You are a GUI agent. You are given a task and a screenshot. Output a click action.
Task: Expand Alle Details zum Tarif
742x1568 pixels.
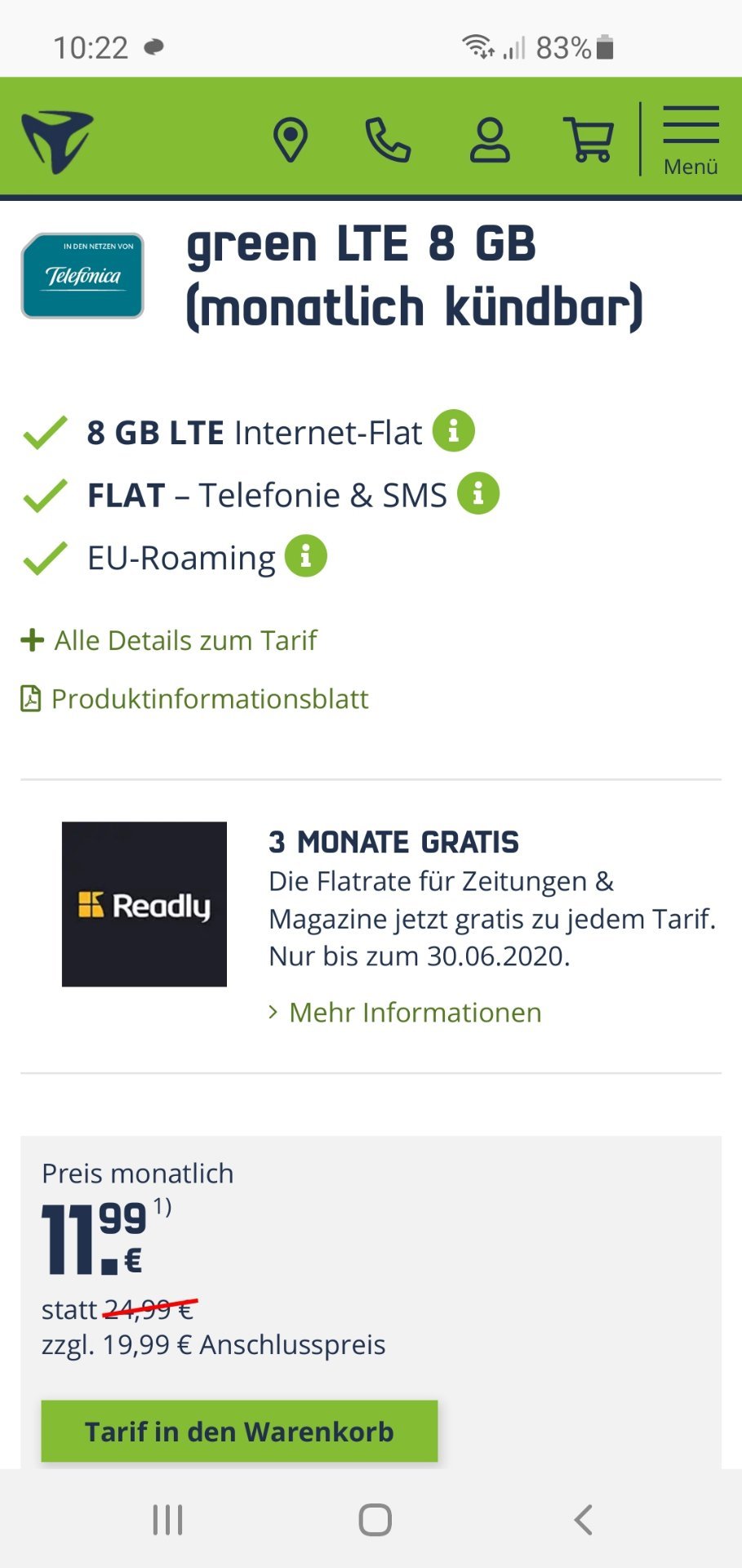[x=169, y=640]
